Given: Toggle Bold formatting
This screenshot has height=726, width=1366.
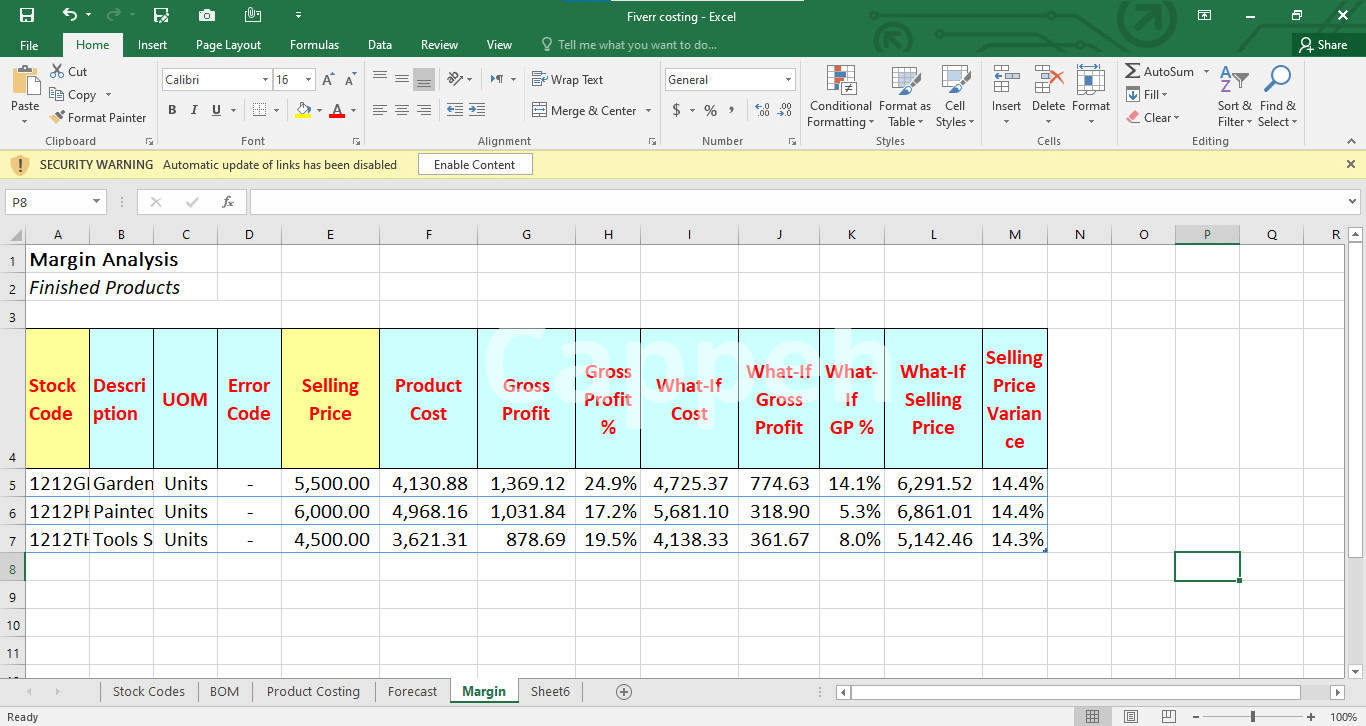Looking at the screenshot, I should 172,110.
